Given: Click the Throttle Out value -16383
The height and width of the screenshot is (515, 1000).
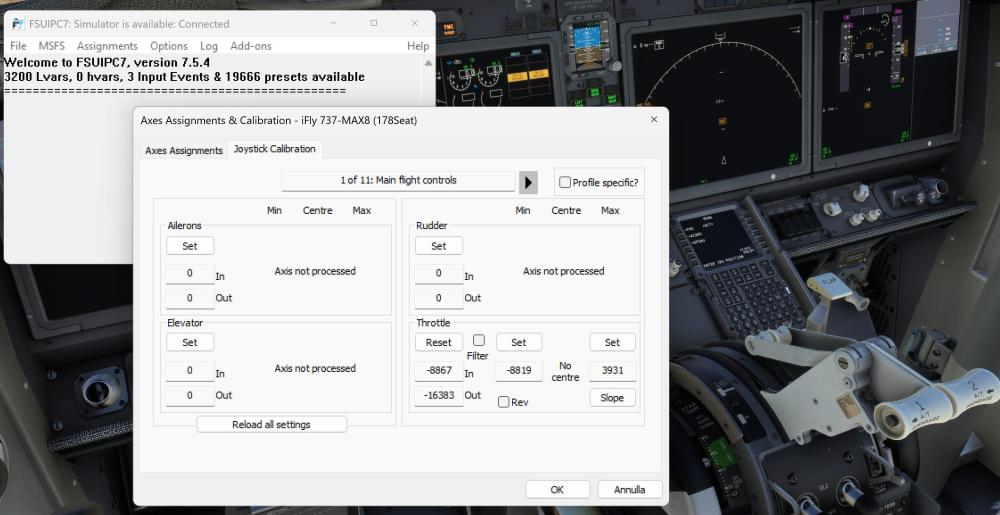Looking at the screenshot, I should [439, 396].
